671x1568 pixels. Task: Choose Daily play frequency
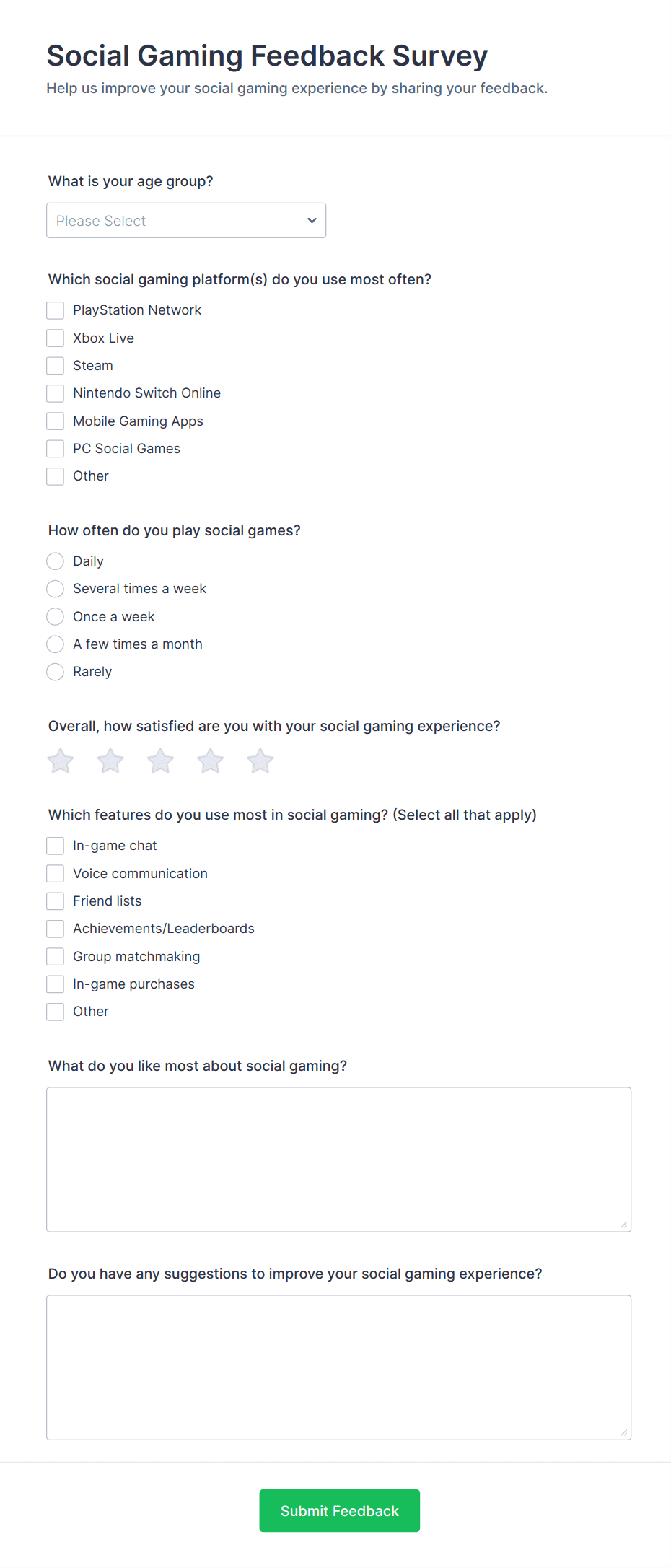pyautogui.click(x=55, y=561)
